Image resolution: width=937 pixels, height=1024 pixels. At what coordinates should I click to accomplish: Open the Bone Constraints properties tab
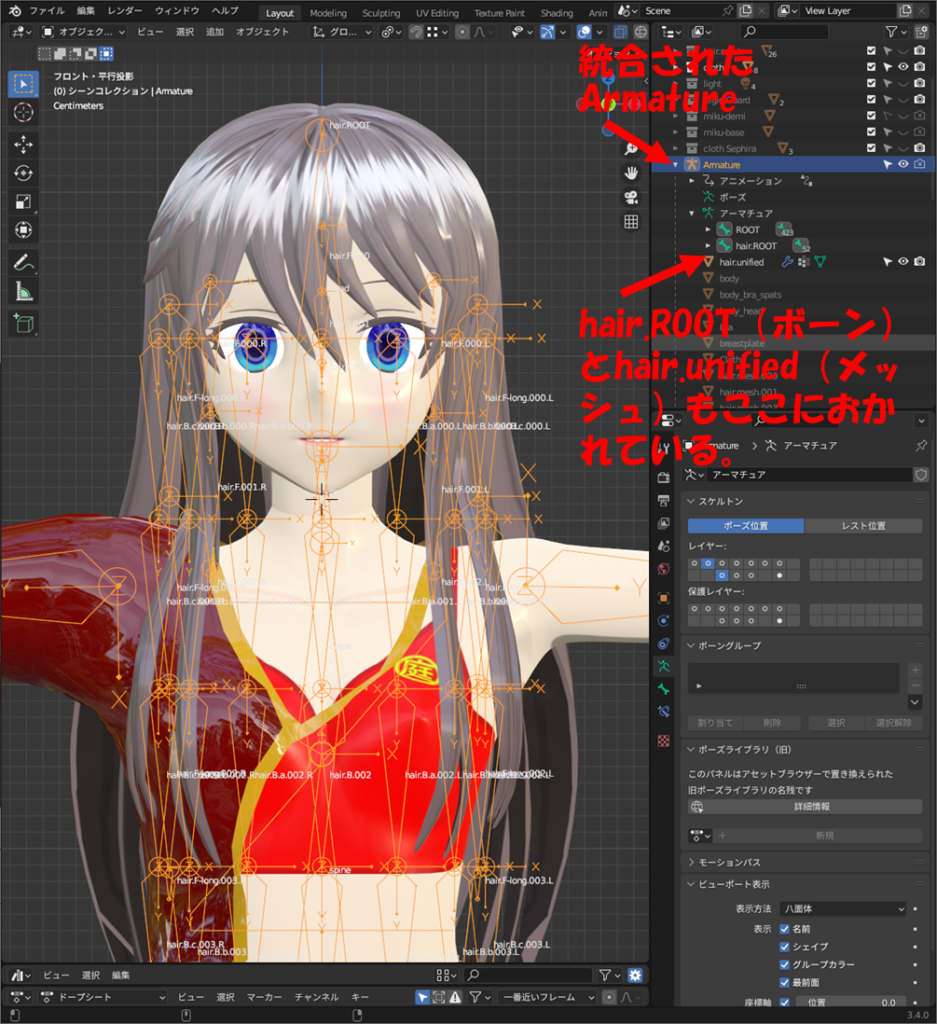(663, 712)
